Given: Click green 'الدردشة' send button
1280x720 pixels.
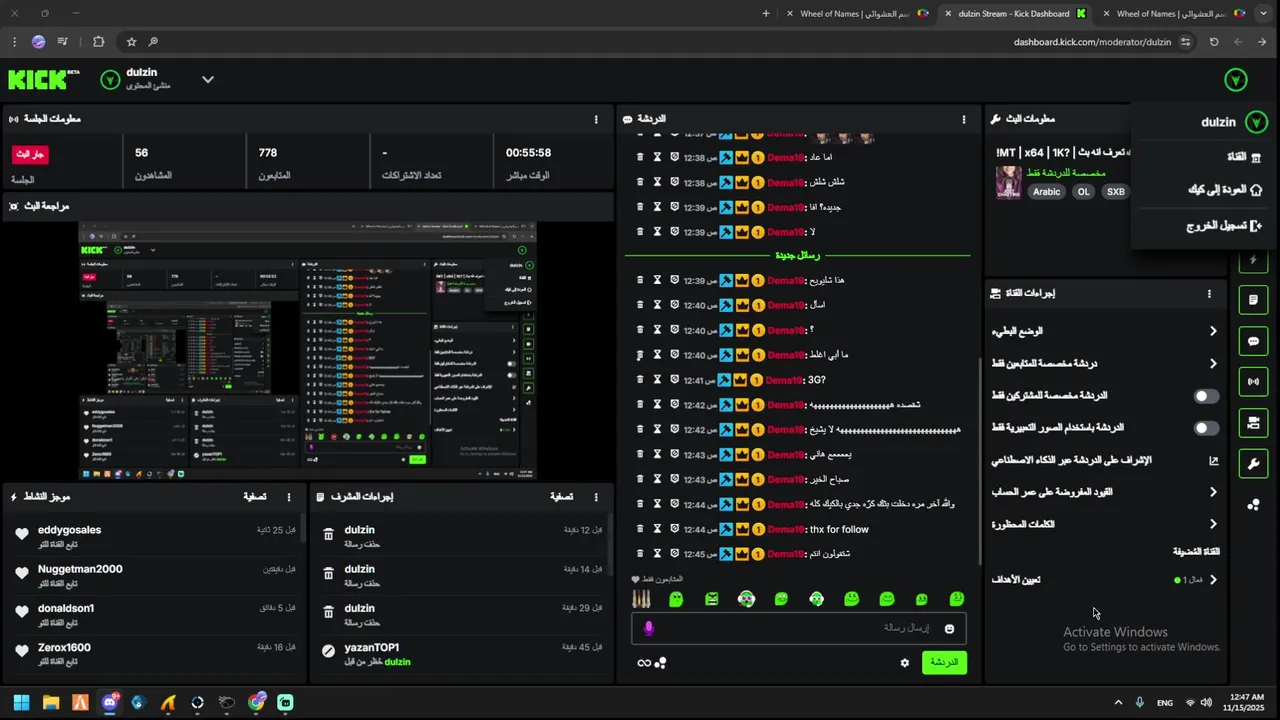Looking at the screenshot, I should [x=944, y=662].
